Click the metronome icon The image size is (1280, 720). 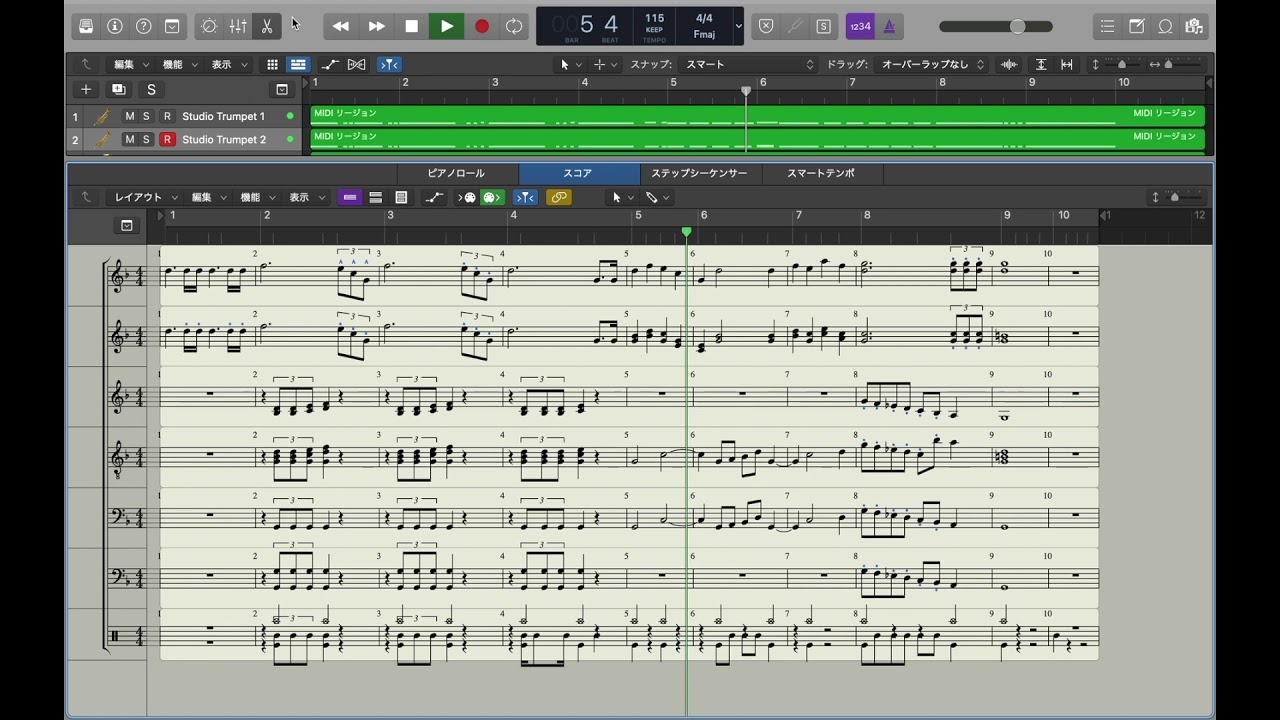coord(890,26)
